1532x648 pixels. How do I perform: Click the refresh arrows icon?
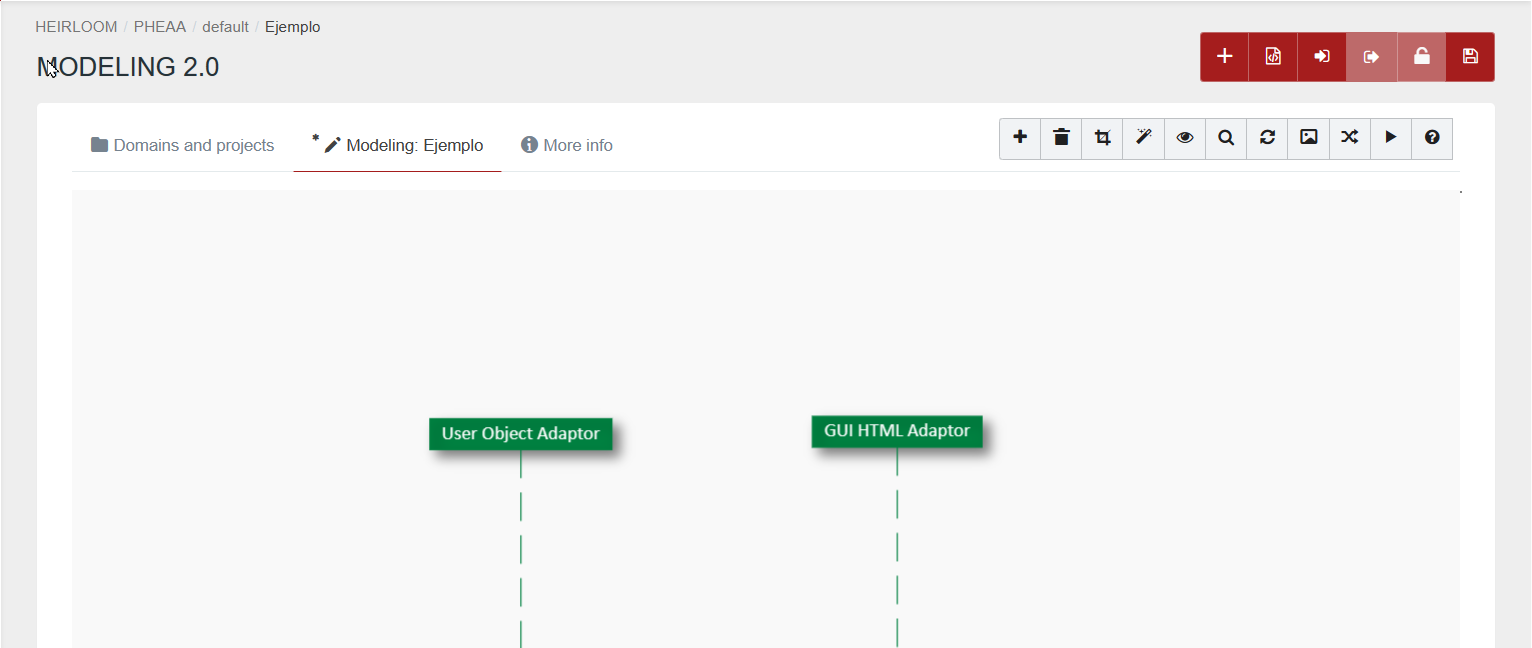coord(1267,138)
